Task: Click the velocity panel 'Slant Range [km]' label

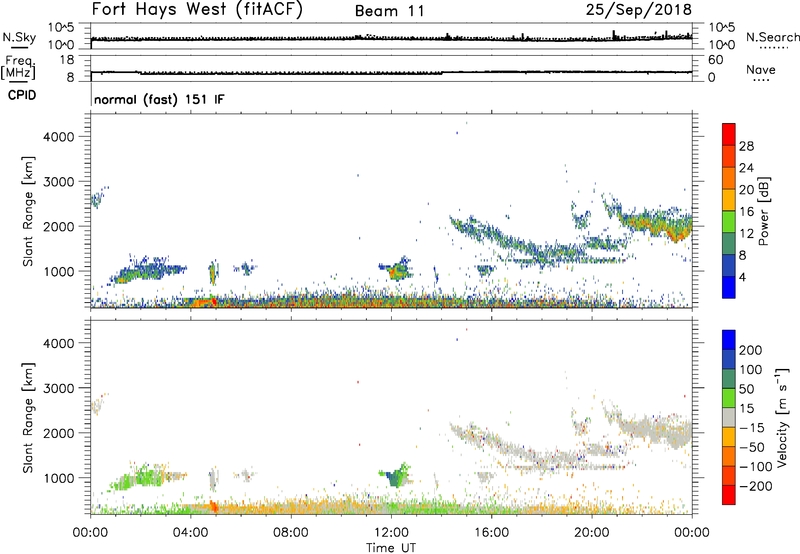Action: 28,417
